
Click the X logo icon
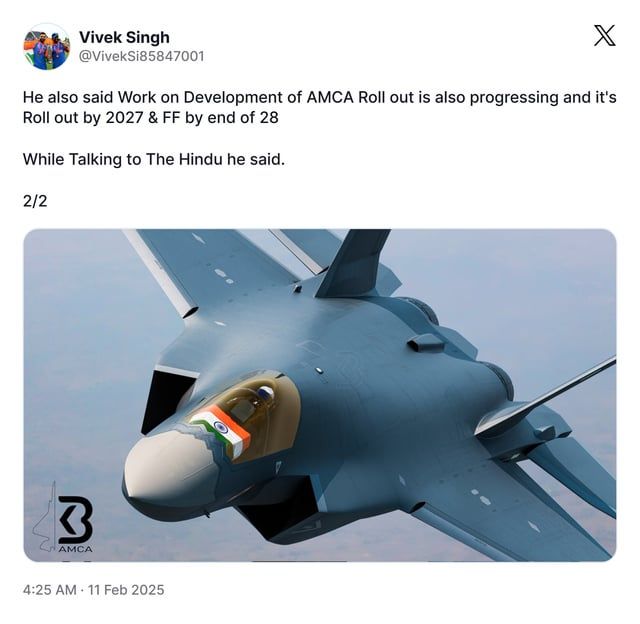click(x=604, y=36)
